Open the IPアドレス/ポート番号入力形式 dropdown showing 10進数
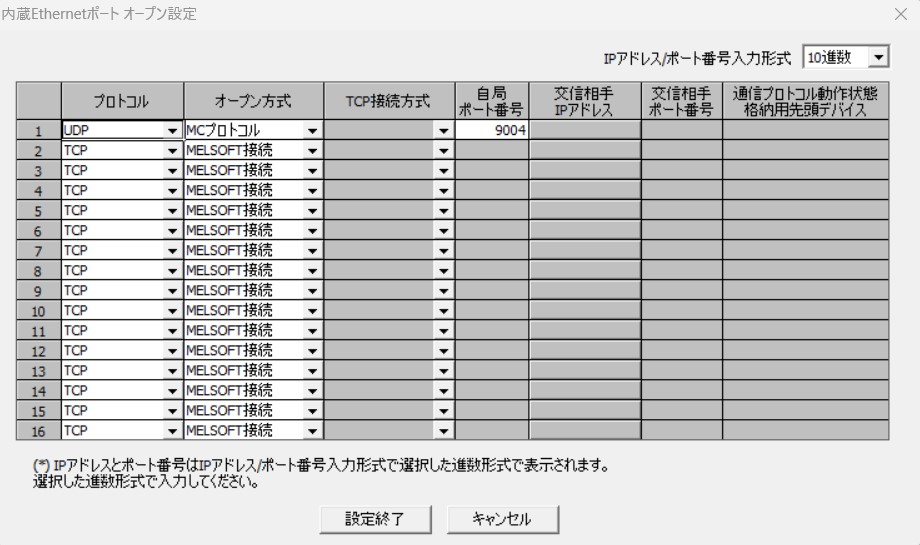 click(x=845, y=57)
